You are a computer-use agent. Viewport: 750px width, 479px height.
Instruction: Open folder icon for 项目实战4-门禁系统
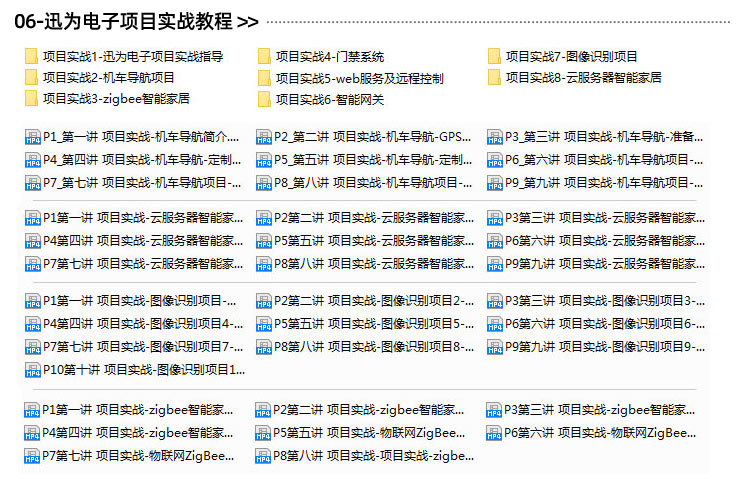[264, 56]
